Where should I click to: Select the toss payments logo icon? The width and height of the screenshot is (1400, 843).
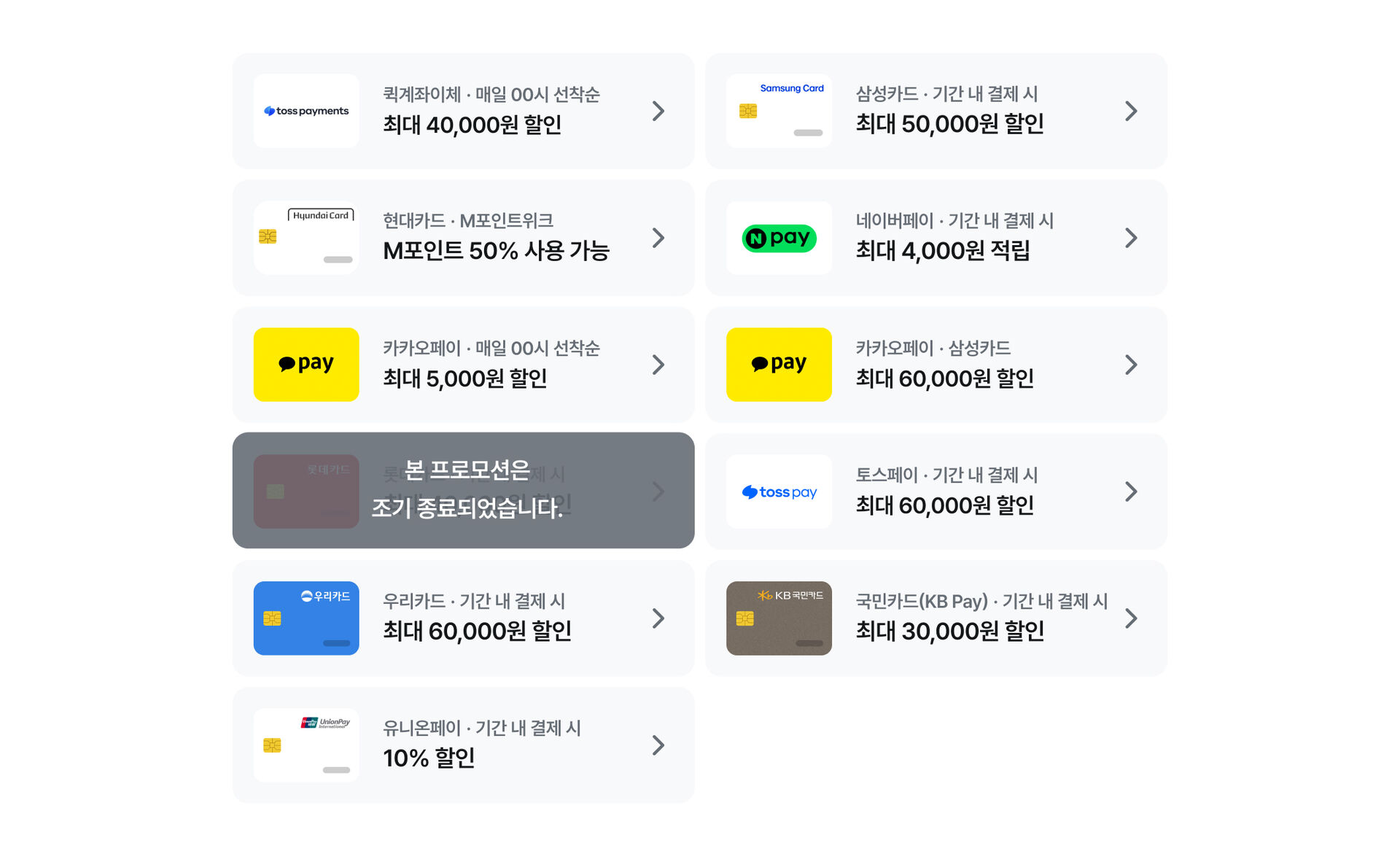click(x=306, y=111)
